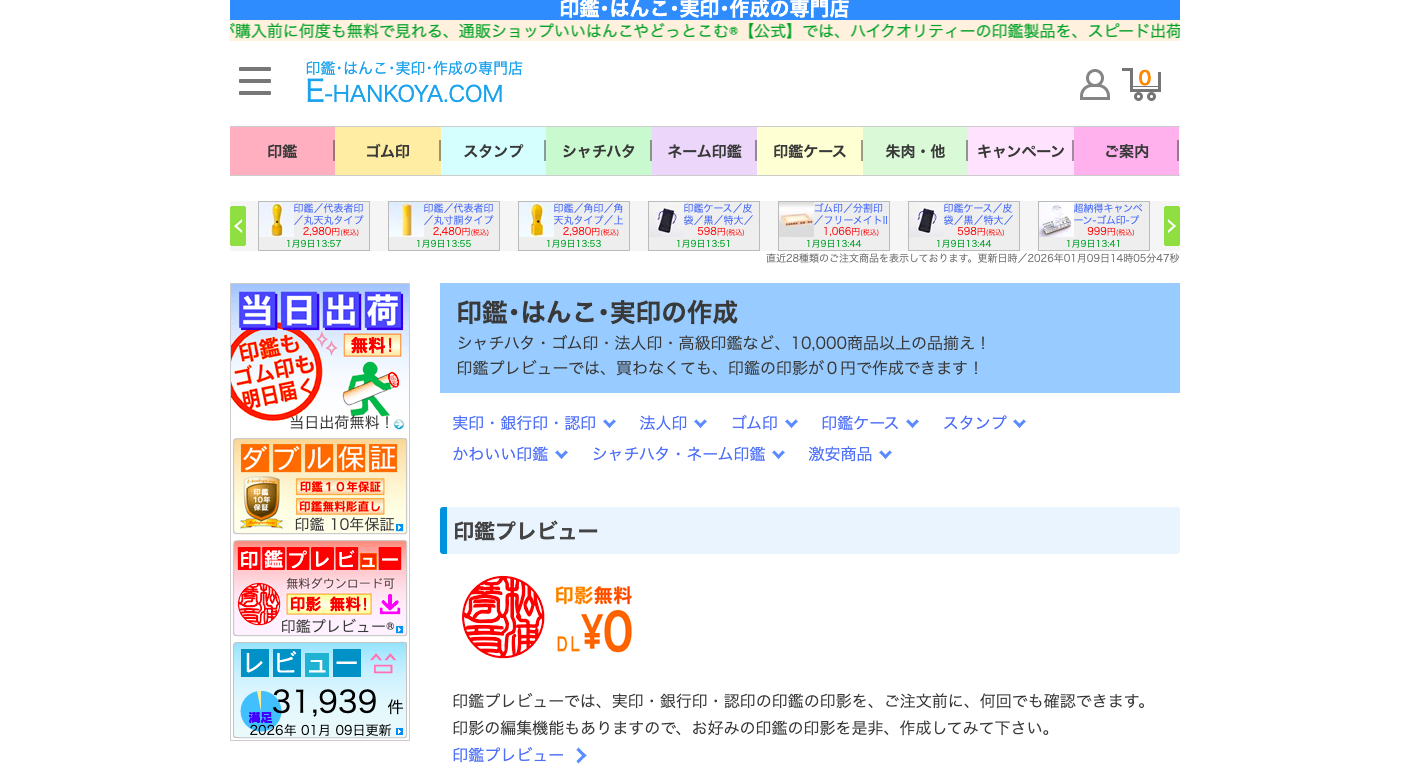The image size is (1411, 770).
Task: Open the レビュー 31,939件 banner
Action: [x=320, y=690]
